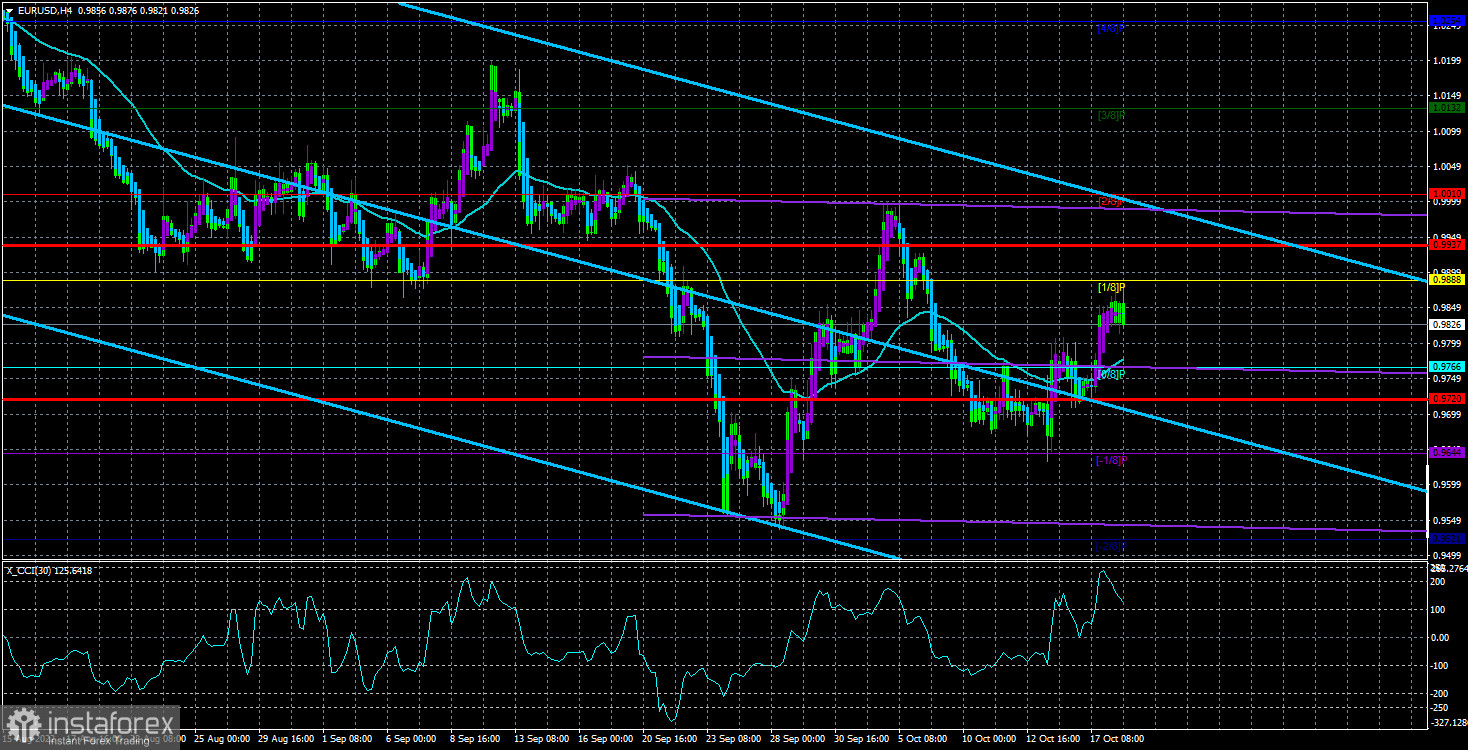1468x750 pixels.
Task: Select the [3/8]P Murray level label
Action: [x=1111, y=116]
